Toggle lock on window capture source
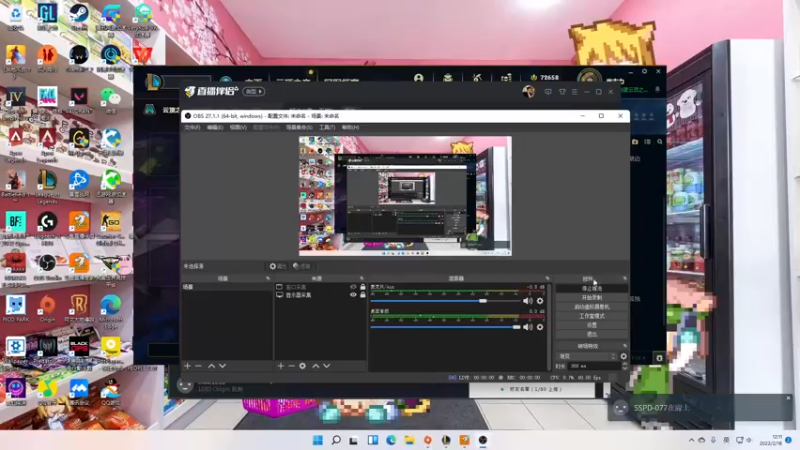Image resolution: width=800 pixels, height=450 pixels. (x=363, y=287)
